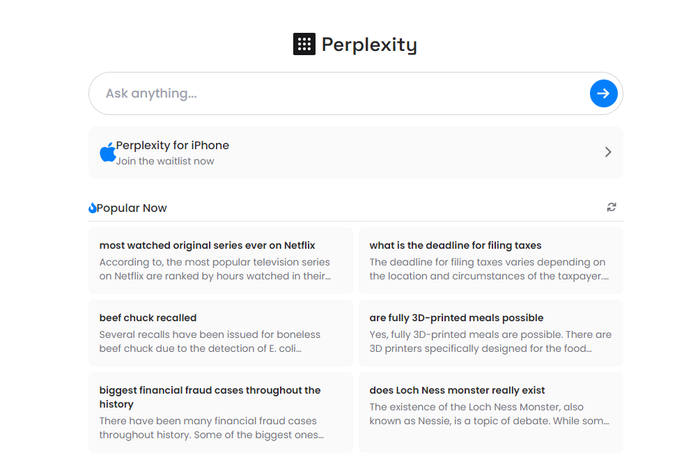Viewport: 700px width, 462px height.
Task: Click the blue flame Popular icon
Action: point(92,208)
